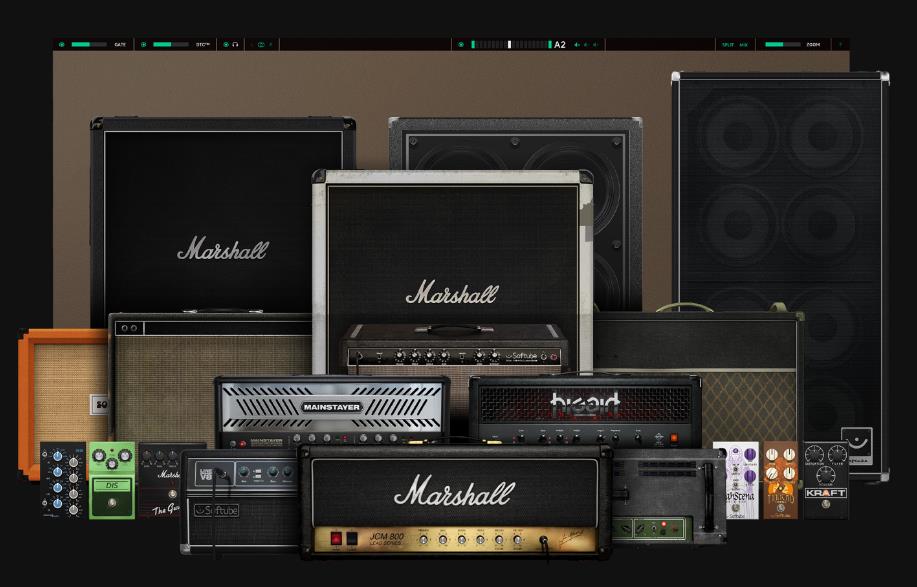The width and height of the screenshot is (917, 587).
Task: Select the black EQ pedal with blue knobs
Action: (63, 479)
